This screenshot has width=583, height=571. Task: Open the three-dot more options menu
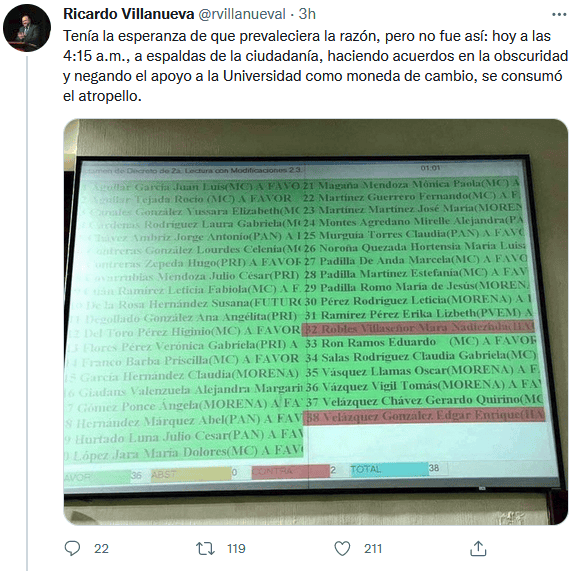point(559,14)
